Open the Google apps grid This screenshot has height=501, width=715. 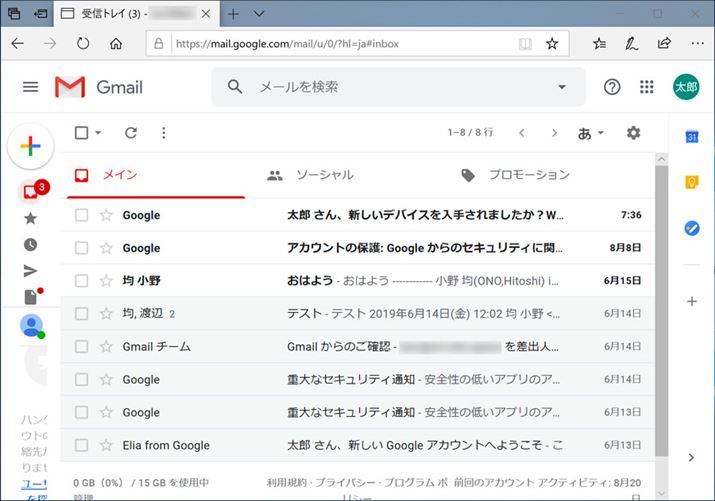[x=647, y=87]
